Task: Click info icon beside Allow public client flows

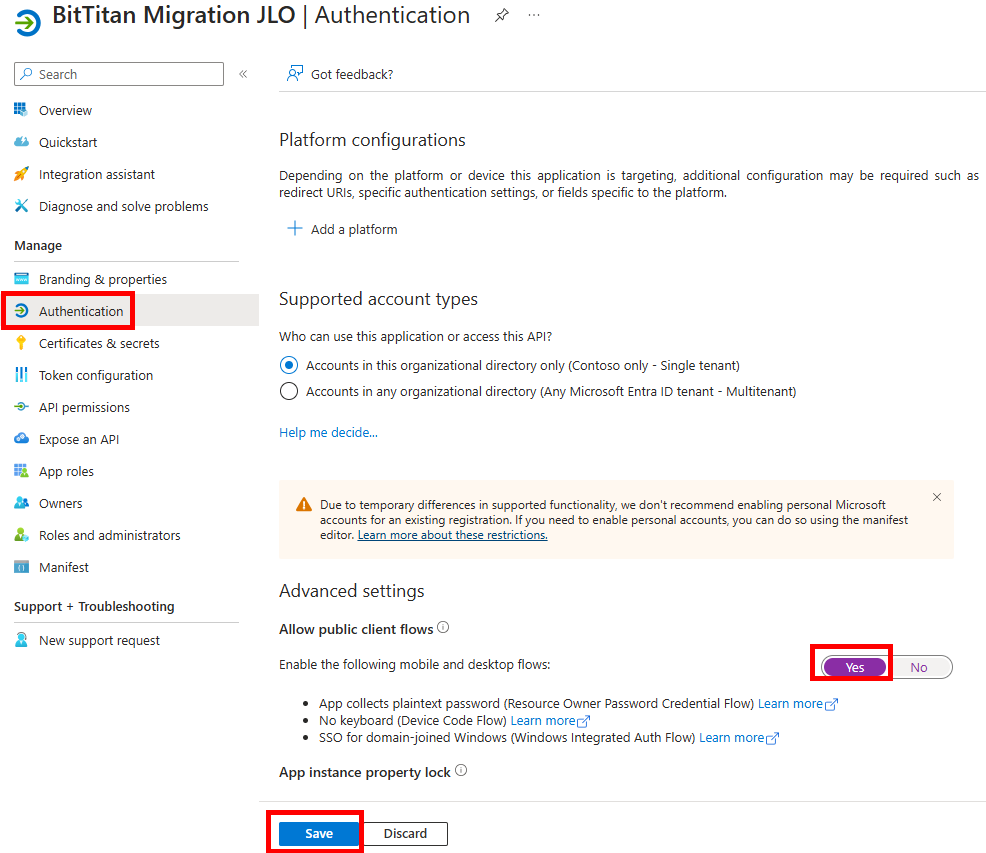Action: pos(443,627)
